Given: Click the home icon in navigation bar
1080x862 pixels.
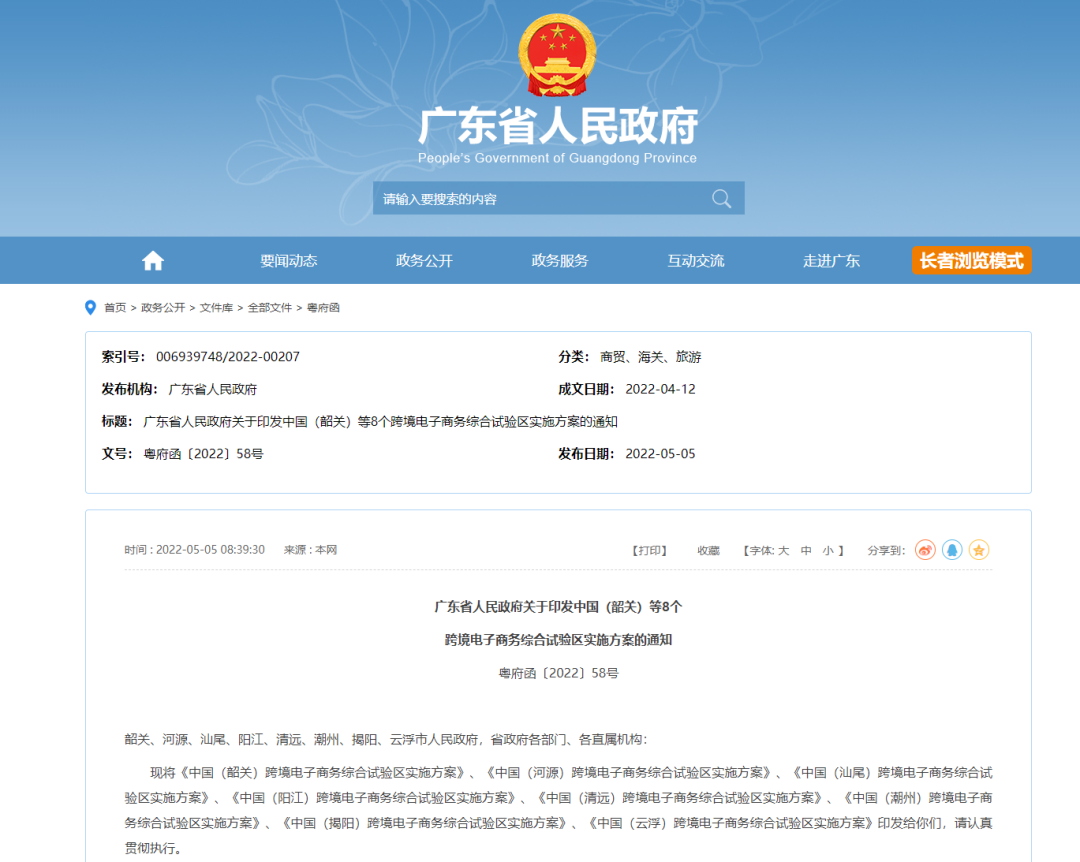Looking at the screenshot, I should click(x=153, y=261).
